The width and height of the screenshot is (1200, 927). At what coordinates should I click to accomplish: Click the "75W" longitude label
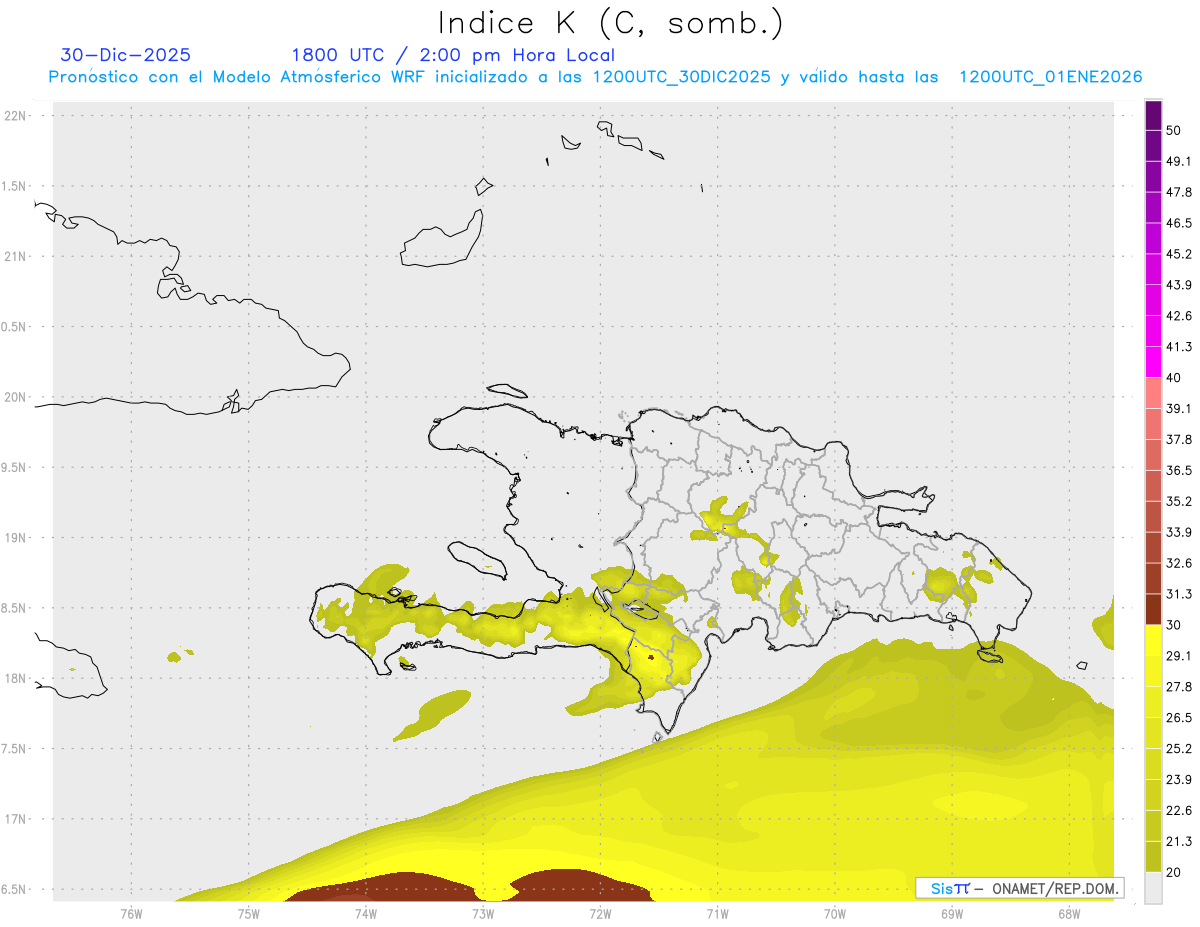249,913
